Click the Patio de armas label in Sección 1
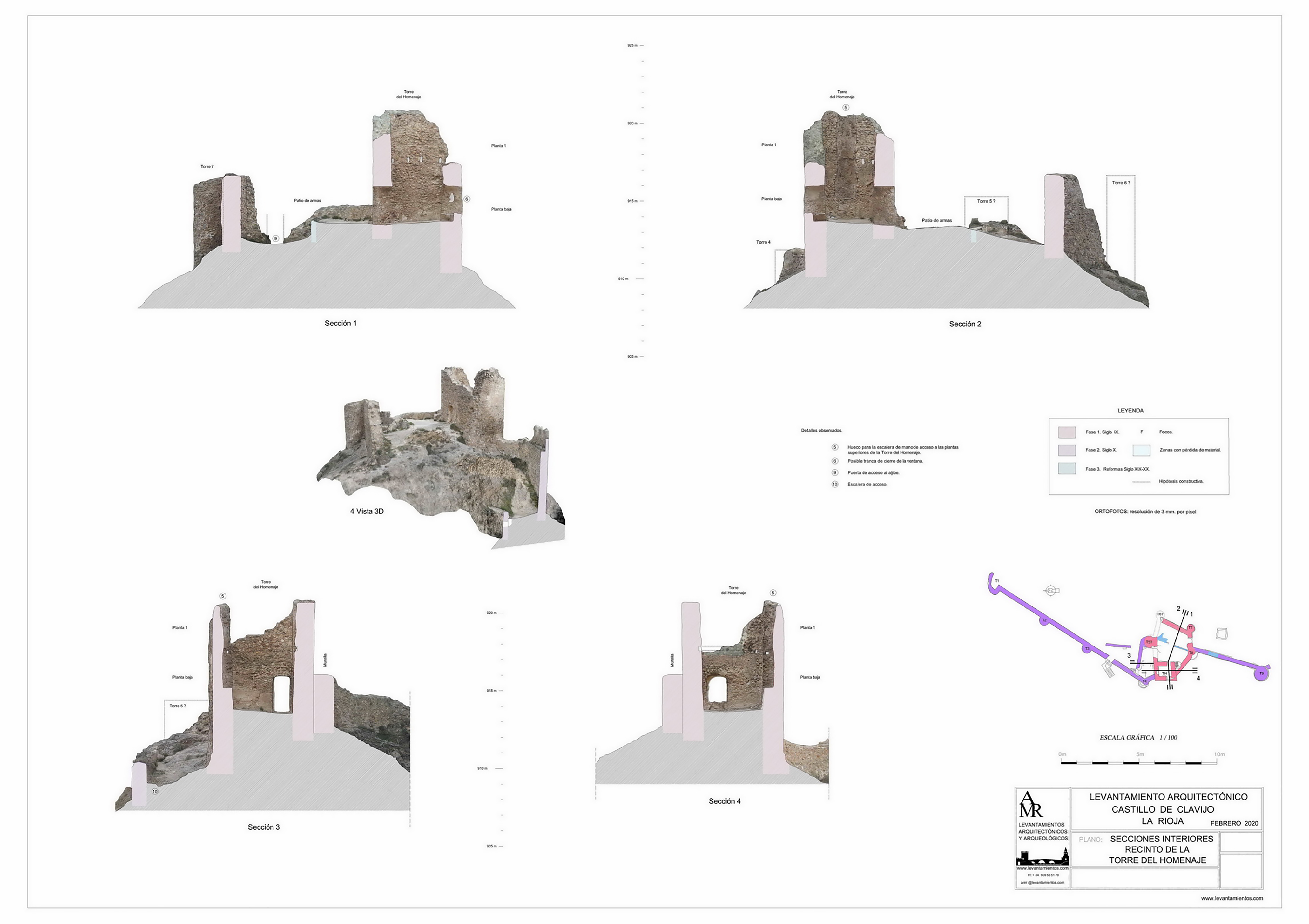 (307, 201)
